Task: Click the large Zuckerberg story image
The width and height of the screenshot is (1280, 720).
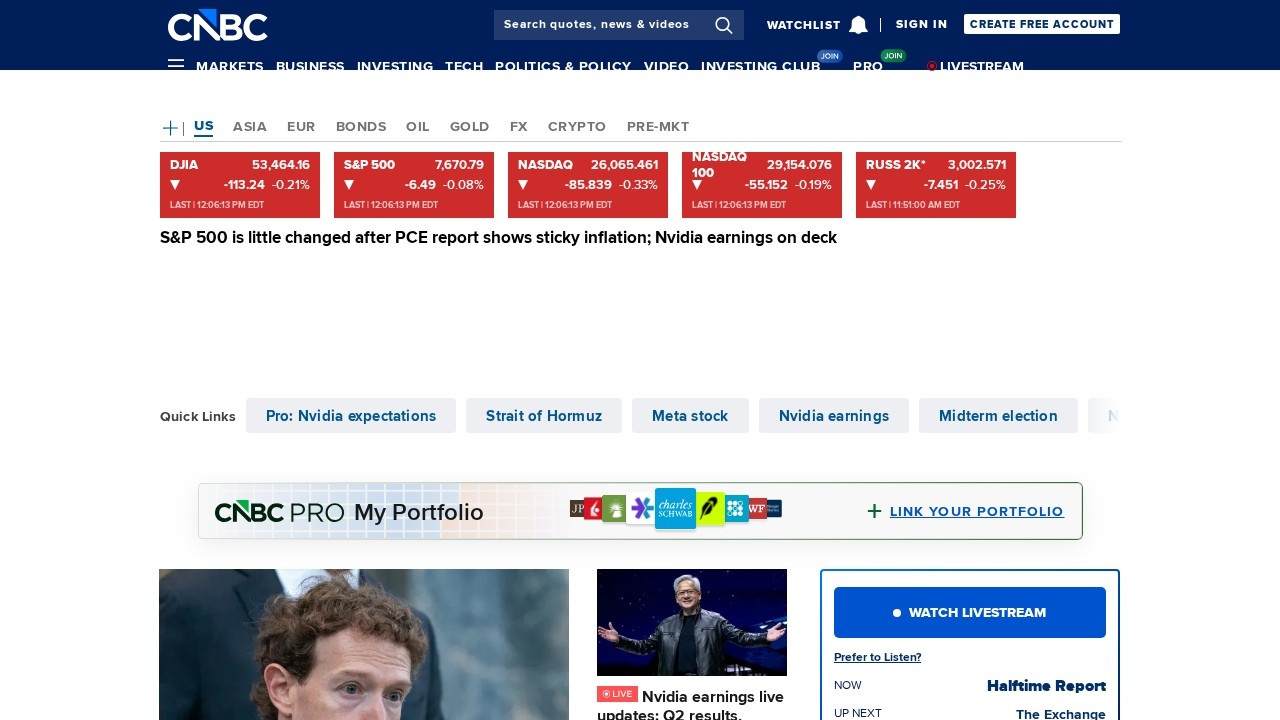Action: click(x=364, y=644)
